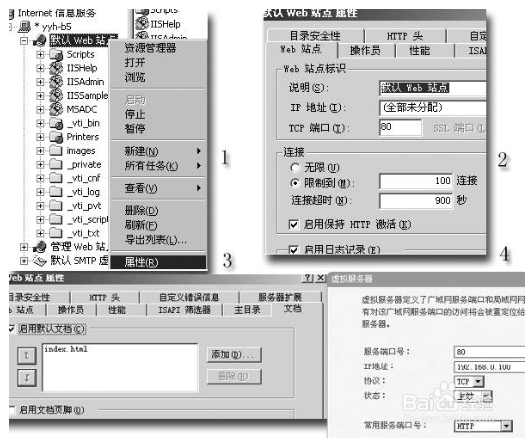Click the IISSamples icon in tree
Viewport: 526px width, 438px height.
pyautogui.click(x=56, y=96)
